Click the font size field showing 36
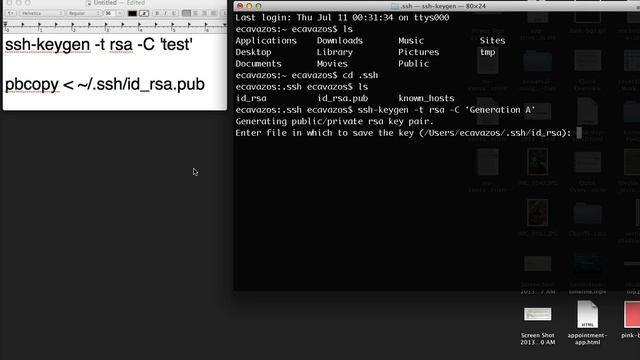640x360 pixels. (109, 13)
